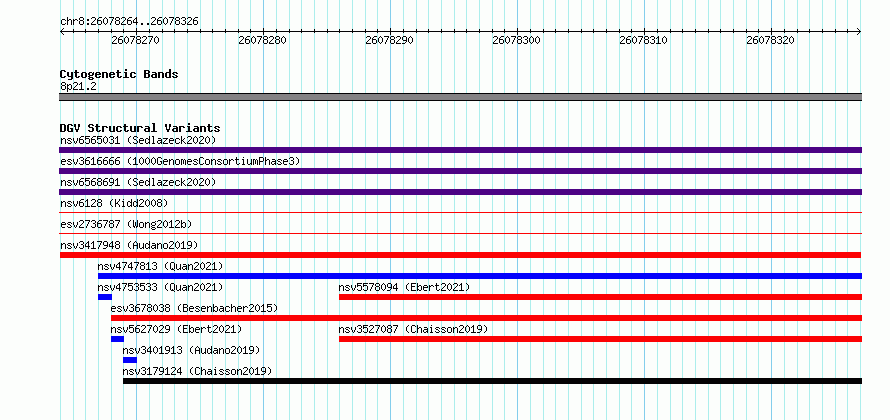Click the short blue block below nsv4753533

tap(104, 297)
